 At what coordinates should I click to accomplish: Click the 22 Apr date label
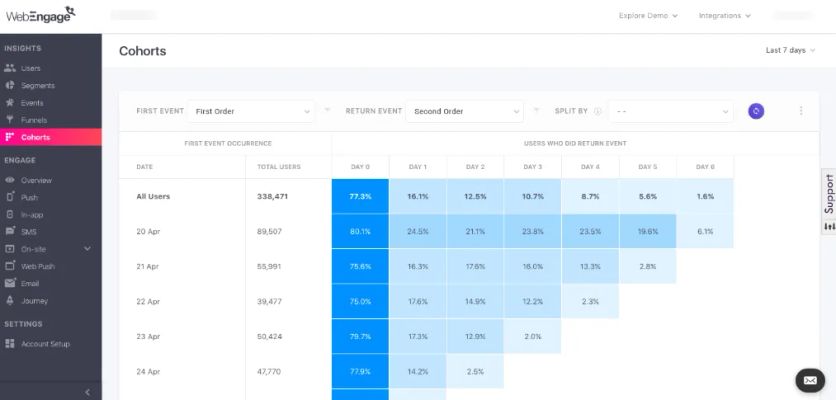pyautogui.click(x=148, y=301)
